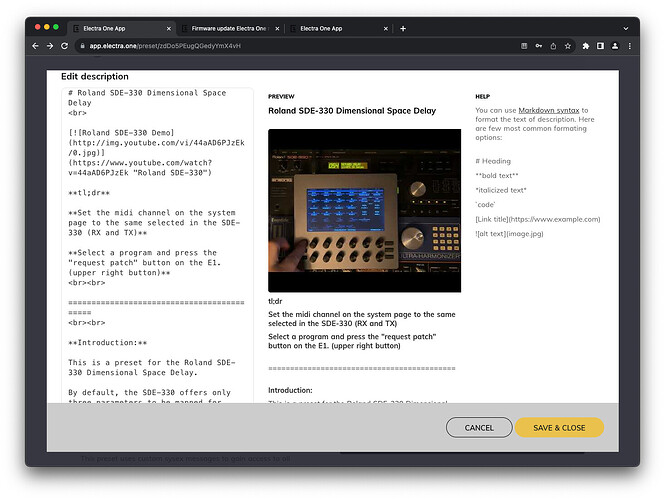665x500 pixels.
Task: Close the first Electra One App tab
Action: (x=169, y=28)
